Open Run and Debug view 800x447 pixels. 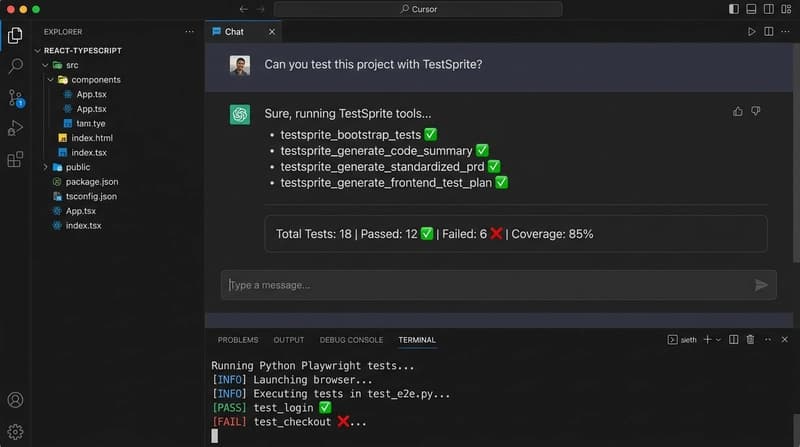(x=15, y=128)
